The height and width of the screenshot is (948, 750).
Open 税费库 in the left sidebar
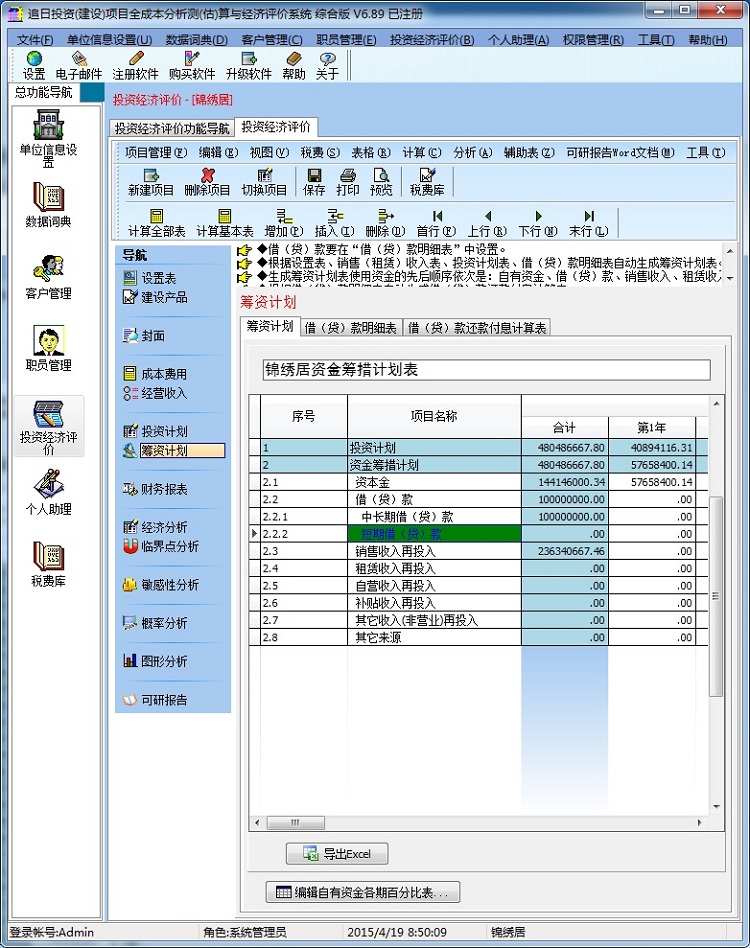48,565
